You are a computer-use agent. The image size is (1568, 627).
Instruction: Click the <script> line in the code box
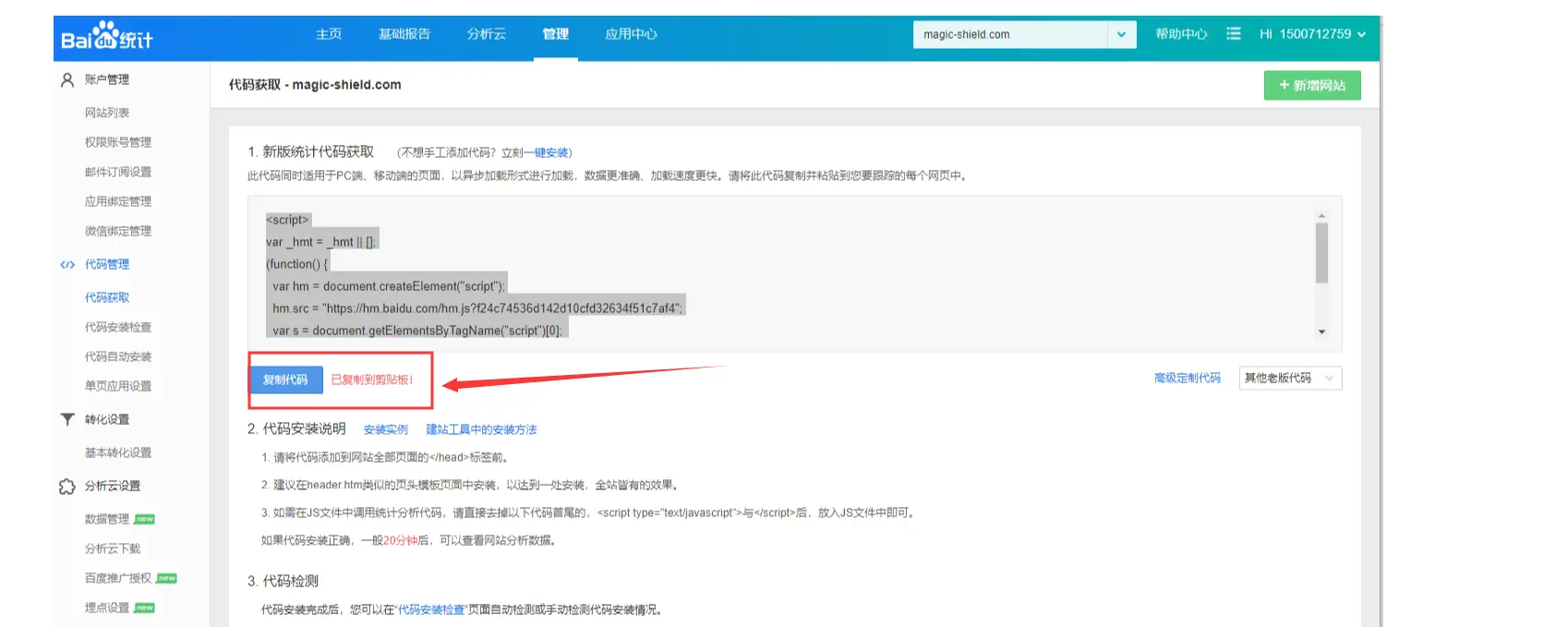coord(287,220)
